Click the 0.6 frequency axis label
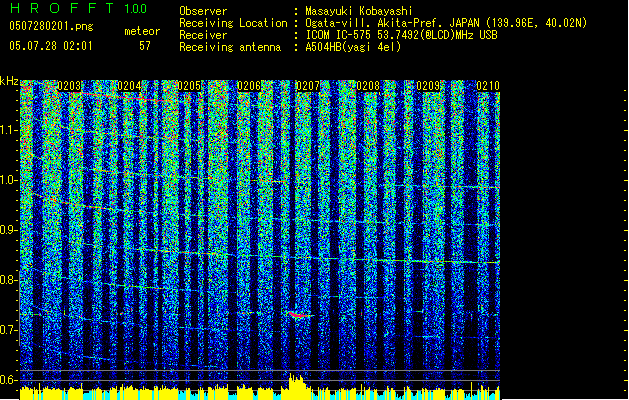629x400 pixels. (x=9, y=380)
